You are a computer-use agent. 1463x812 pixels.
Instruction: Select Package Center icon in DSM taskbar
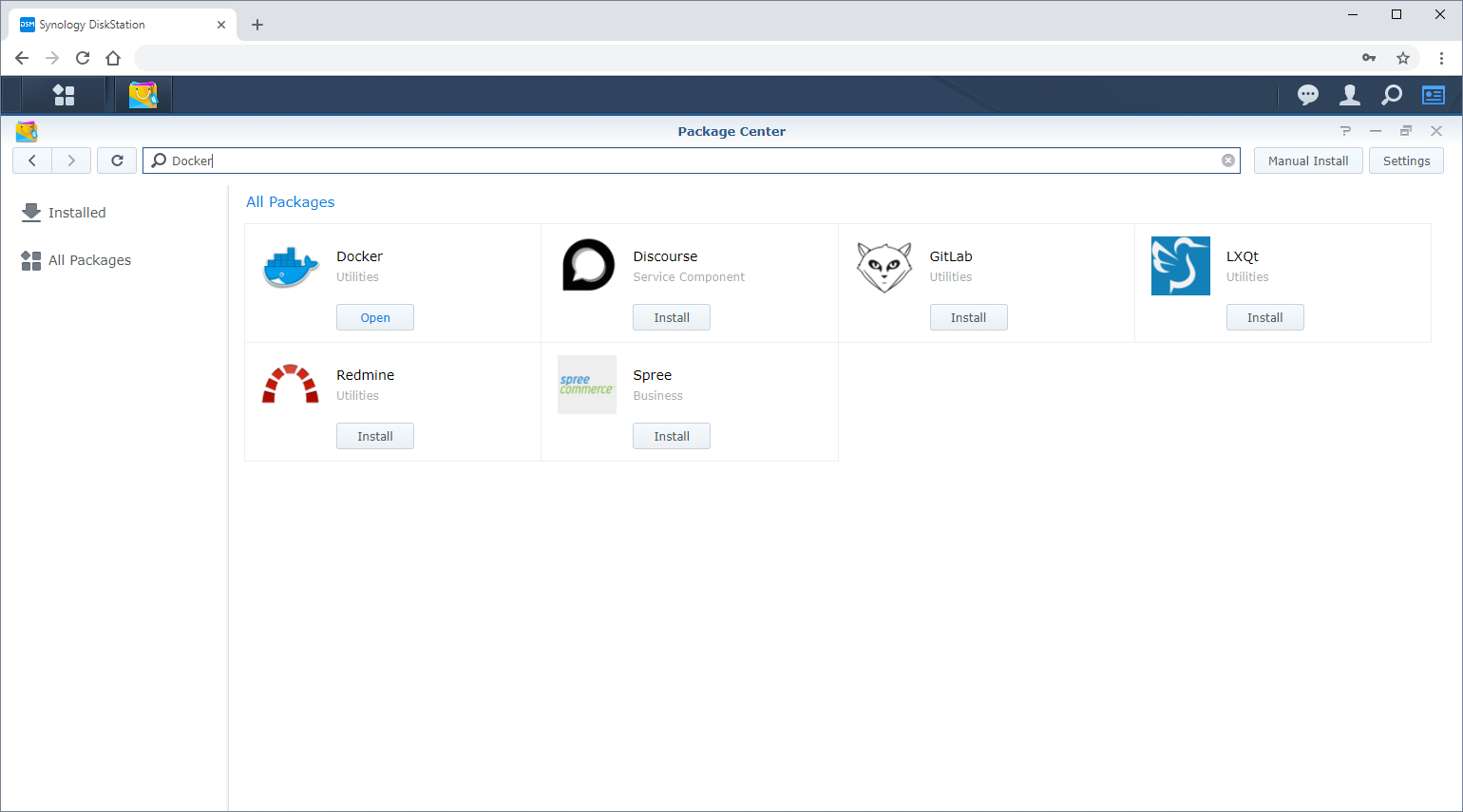pos(143,95)
